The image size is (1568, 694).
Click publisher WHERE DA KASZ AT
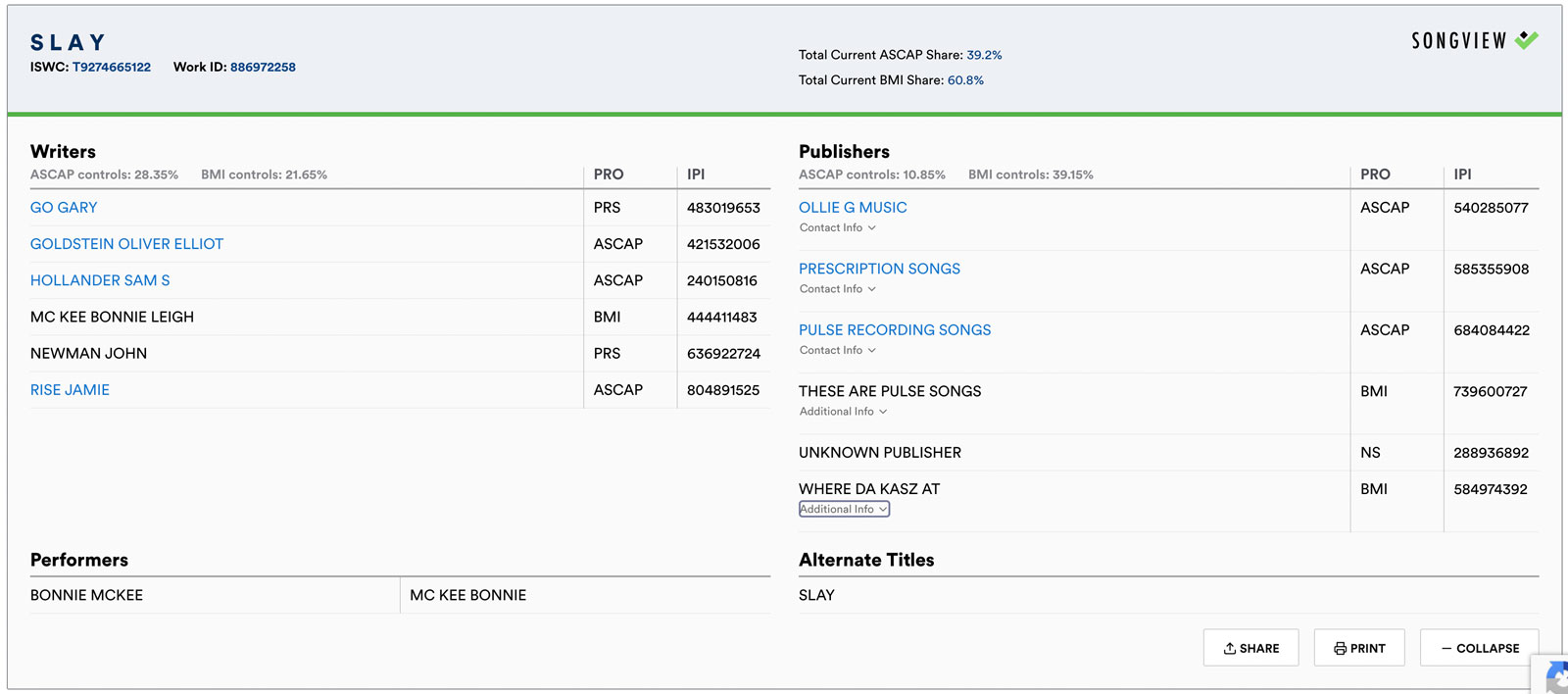coord(869,489)
